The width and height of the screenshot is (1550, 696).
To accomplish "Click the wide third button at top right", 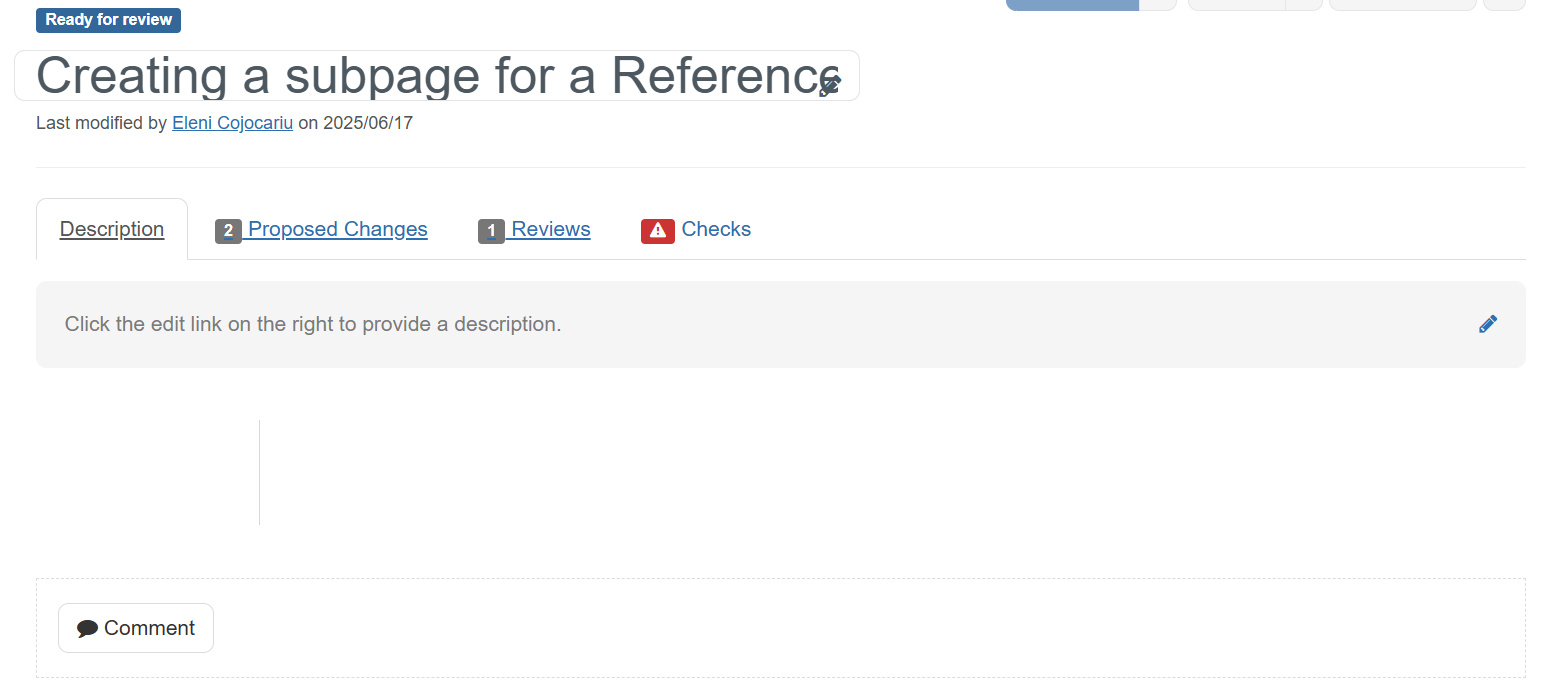I will click(x=1403, y=5).
